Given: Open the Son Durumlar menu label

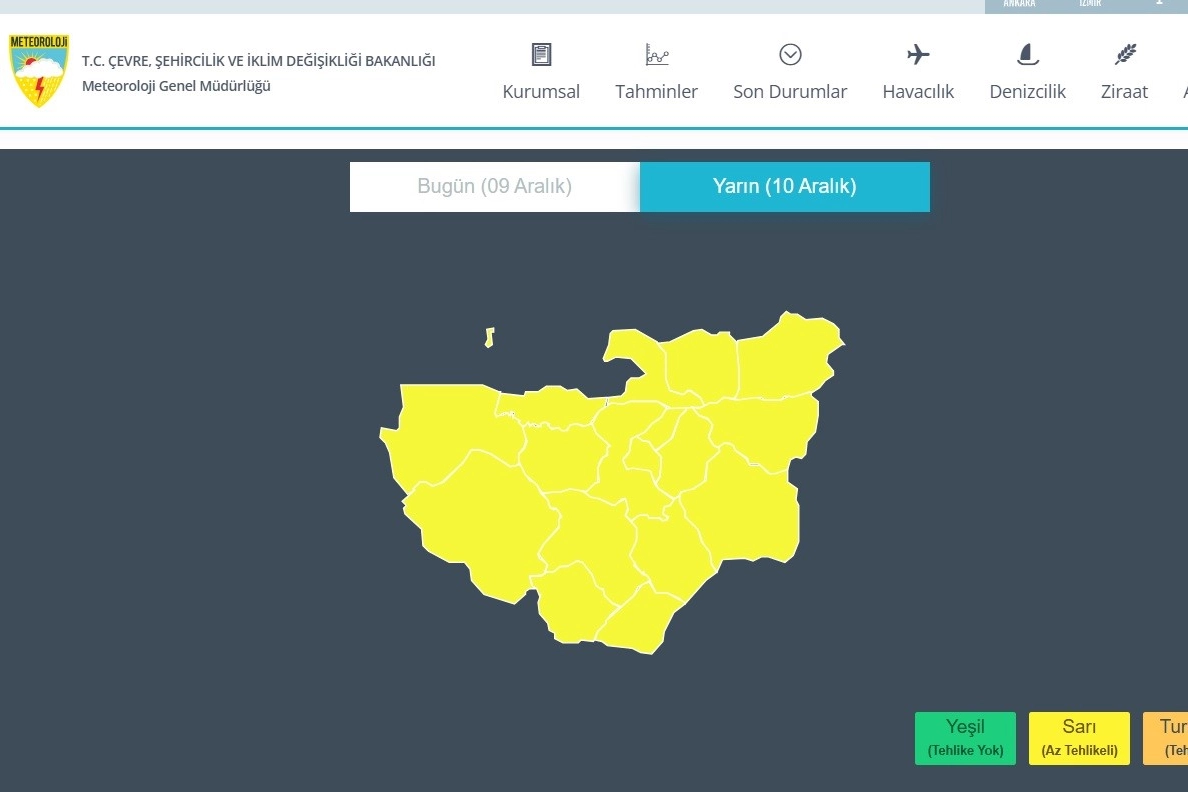Looking at the screenshot, I should pos(790,92).
